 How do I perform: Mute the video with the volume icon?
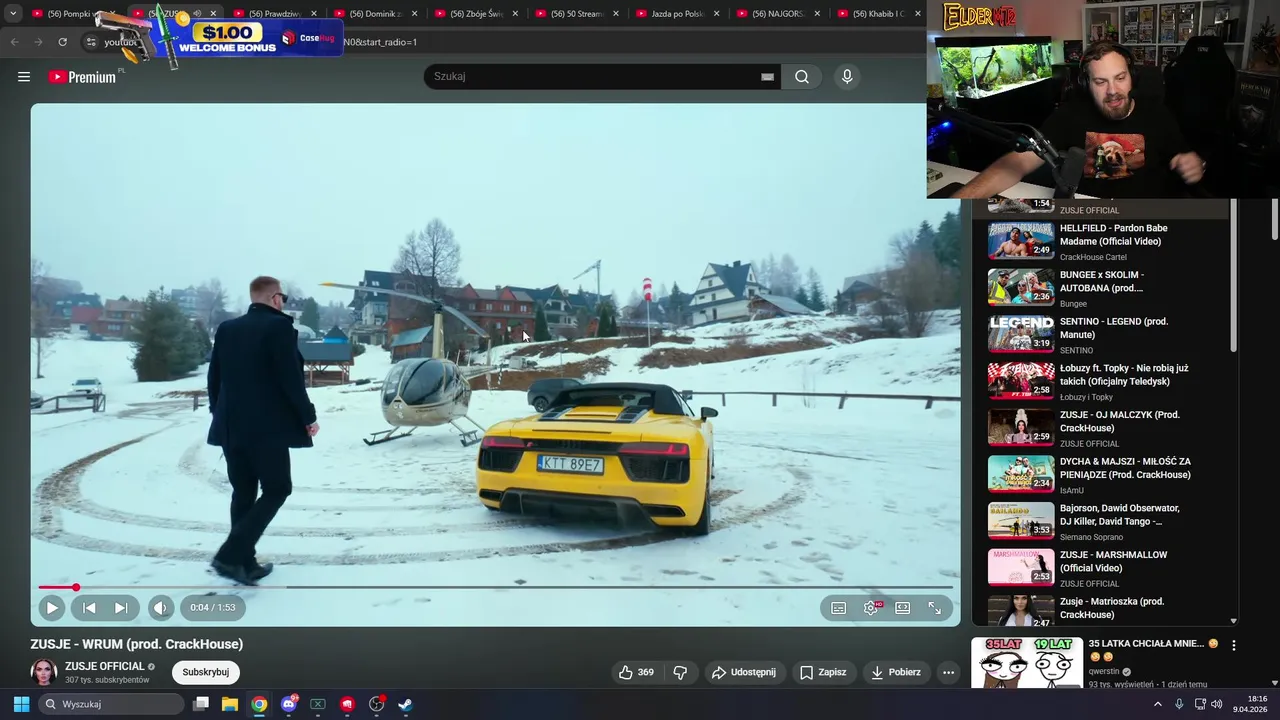click(x=160, y=607)
